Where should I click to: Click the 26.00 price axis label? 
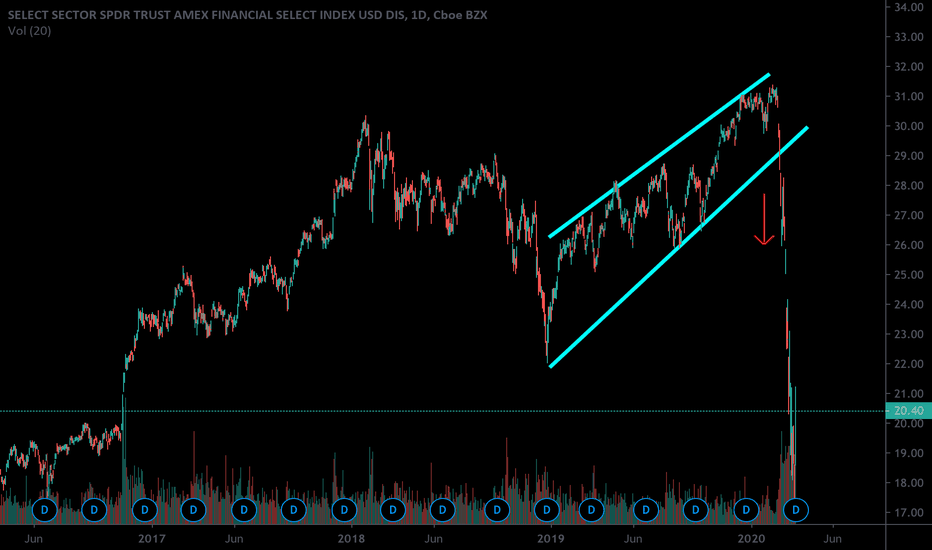coord(909,245)
